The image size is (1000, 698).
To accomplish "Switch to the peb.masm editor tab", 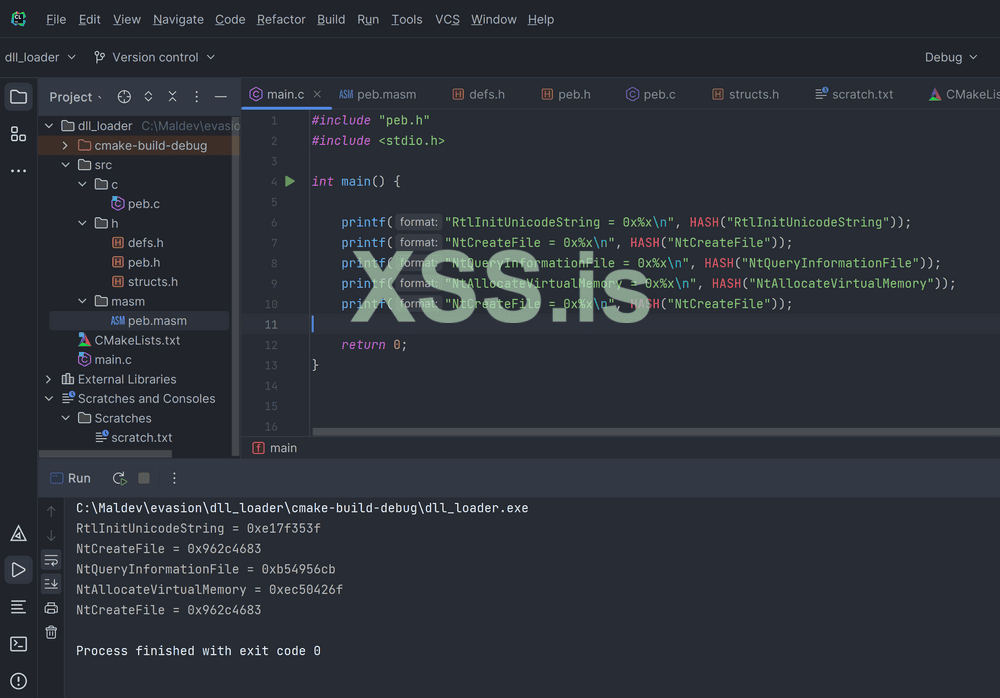I will click(x=378, y=94).
